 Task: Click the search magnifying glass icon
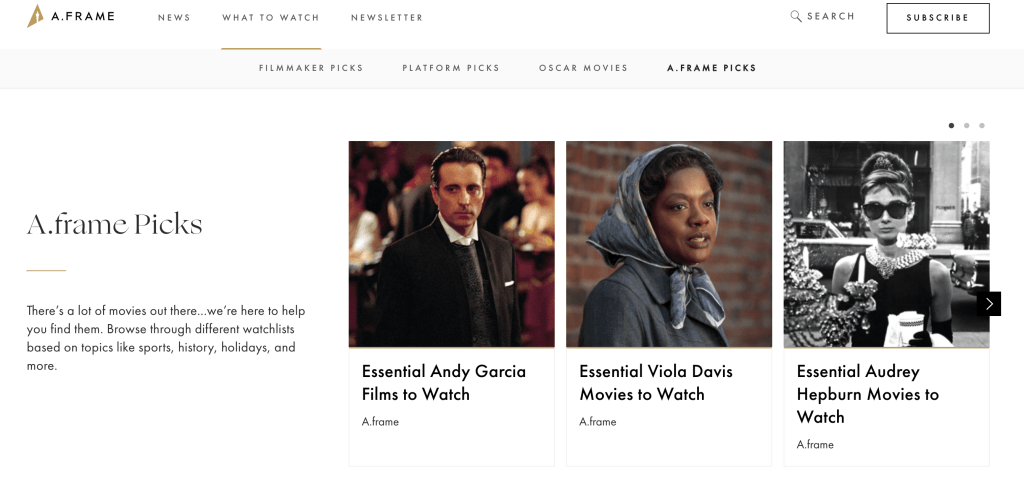point(796,16)
